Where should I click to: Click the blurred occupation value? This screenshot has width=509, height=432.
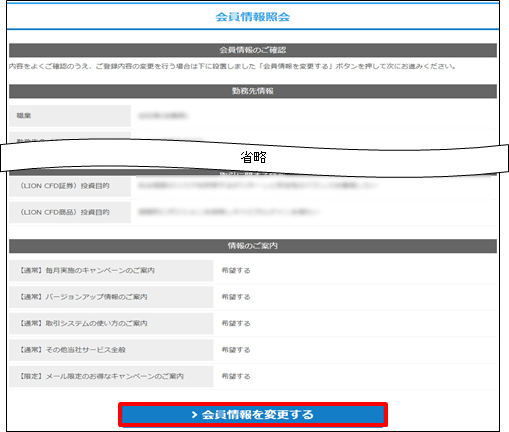click(x=163, y=116)
